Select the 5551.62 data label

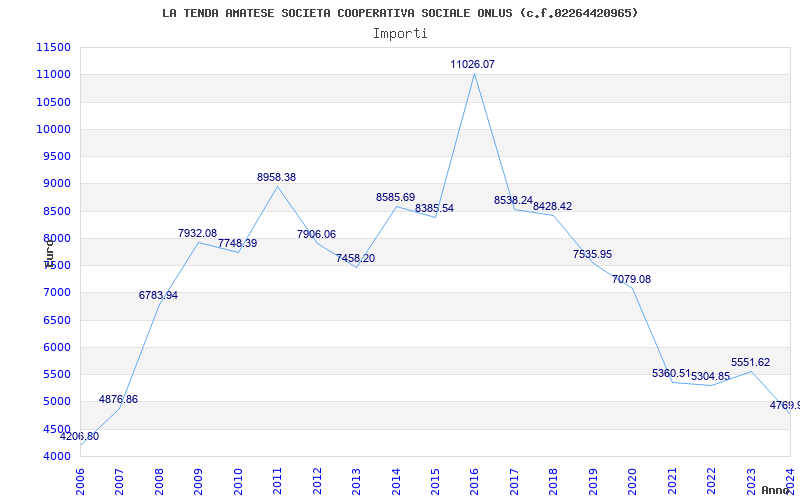[751, 362]
